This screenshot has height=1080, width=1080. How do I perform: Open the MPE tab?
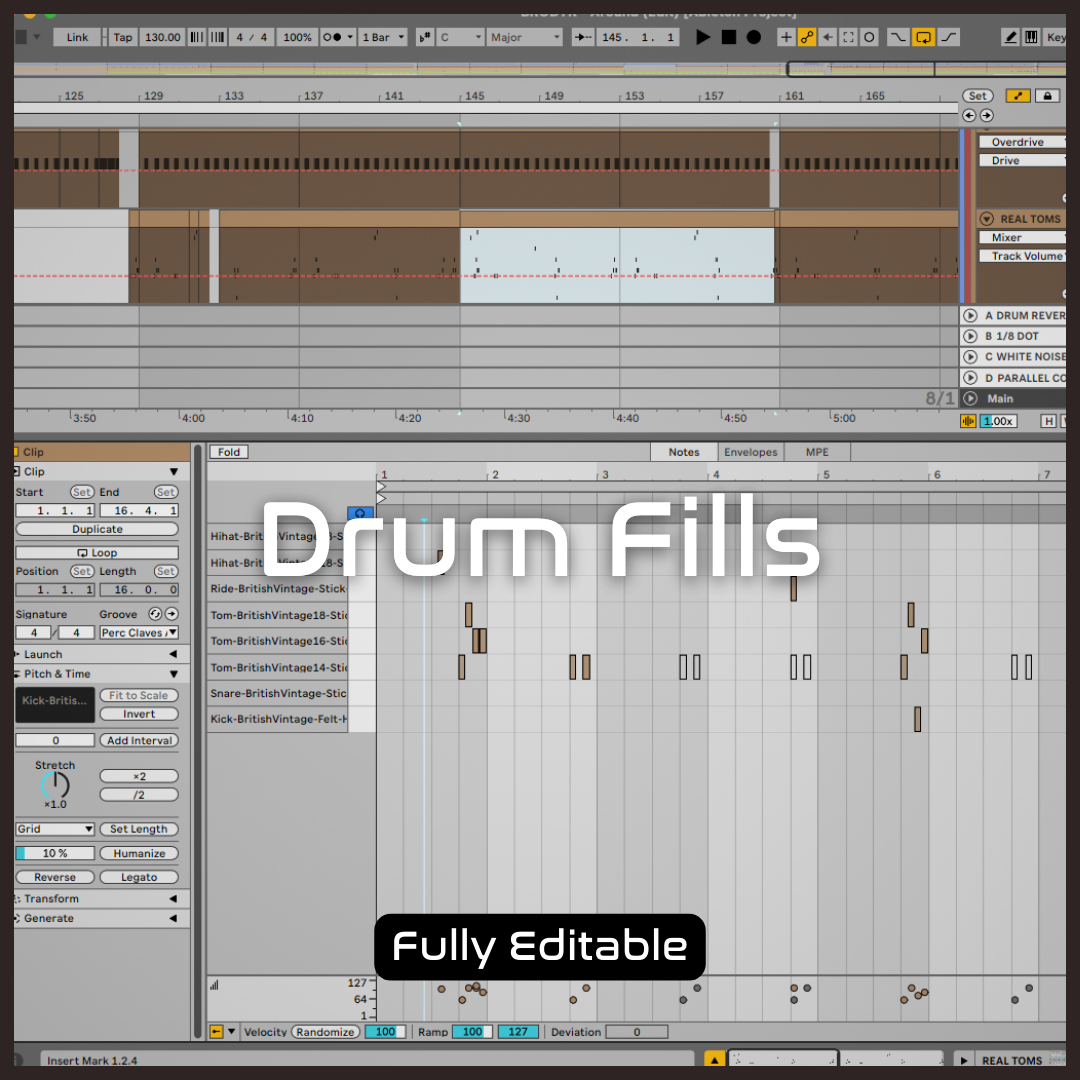pyautogui.click(x=817, y=452)
